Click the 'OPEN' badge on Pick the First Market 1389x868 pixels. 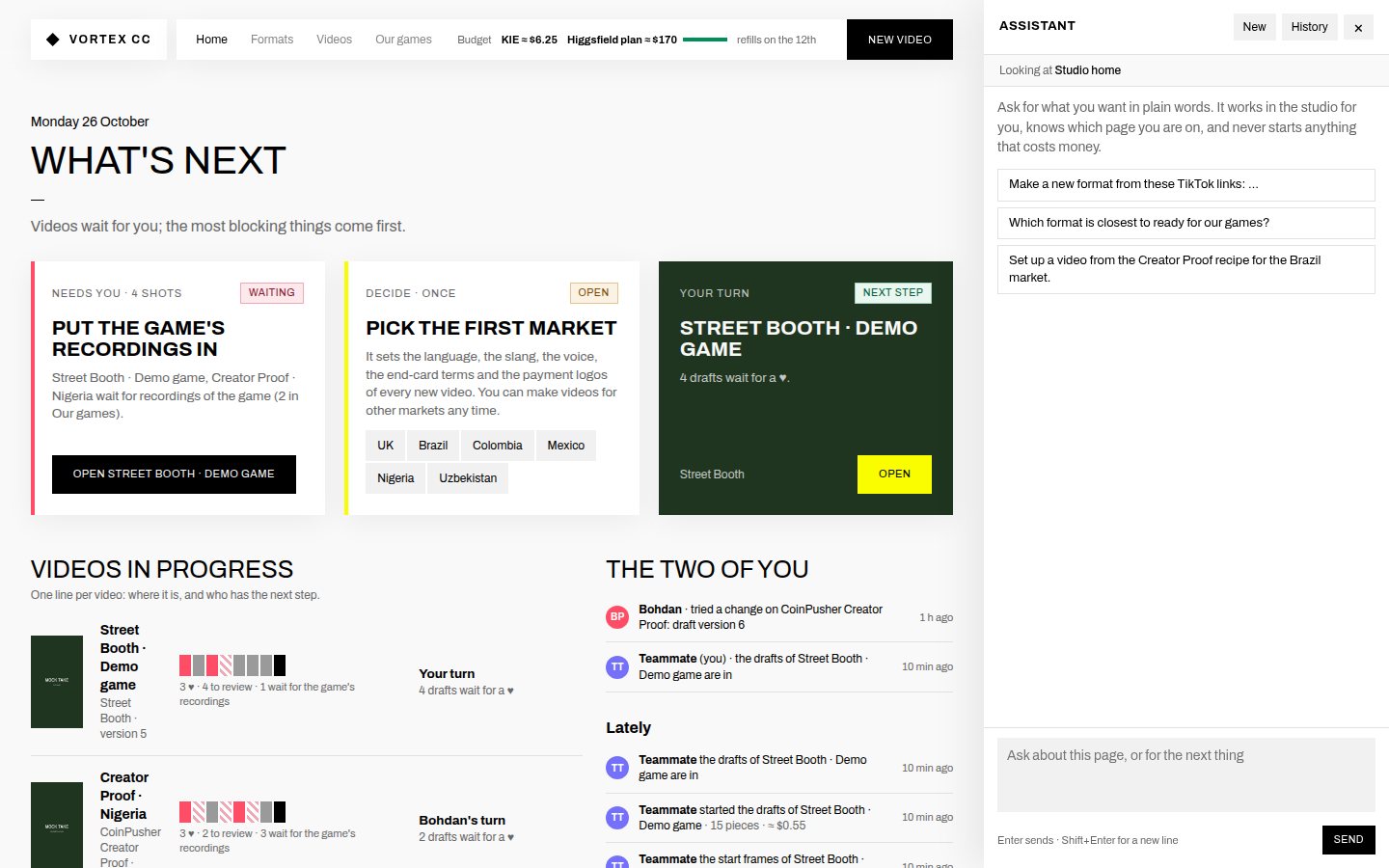coord(594,293)
